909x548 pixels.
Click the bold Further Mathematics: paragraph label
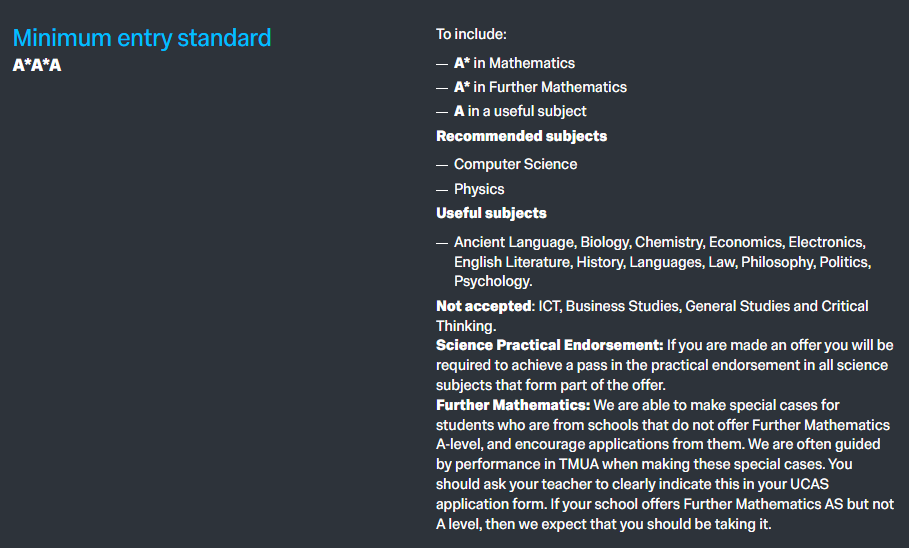click(x=513, y=405)
